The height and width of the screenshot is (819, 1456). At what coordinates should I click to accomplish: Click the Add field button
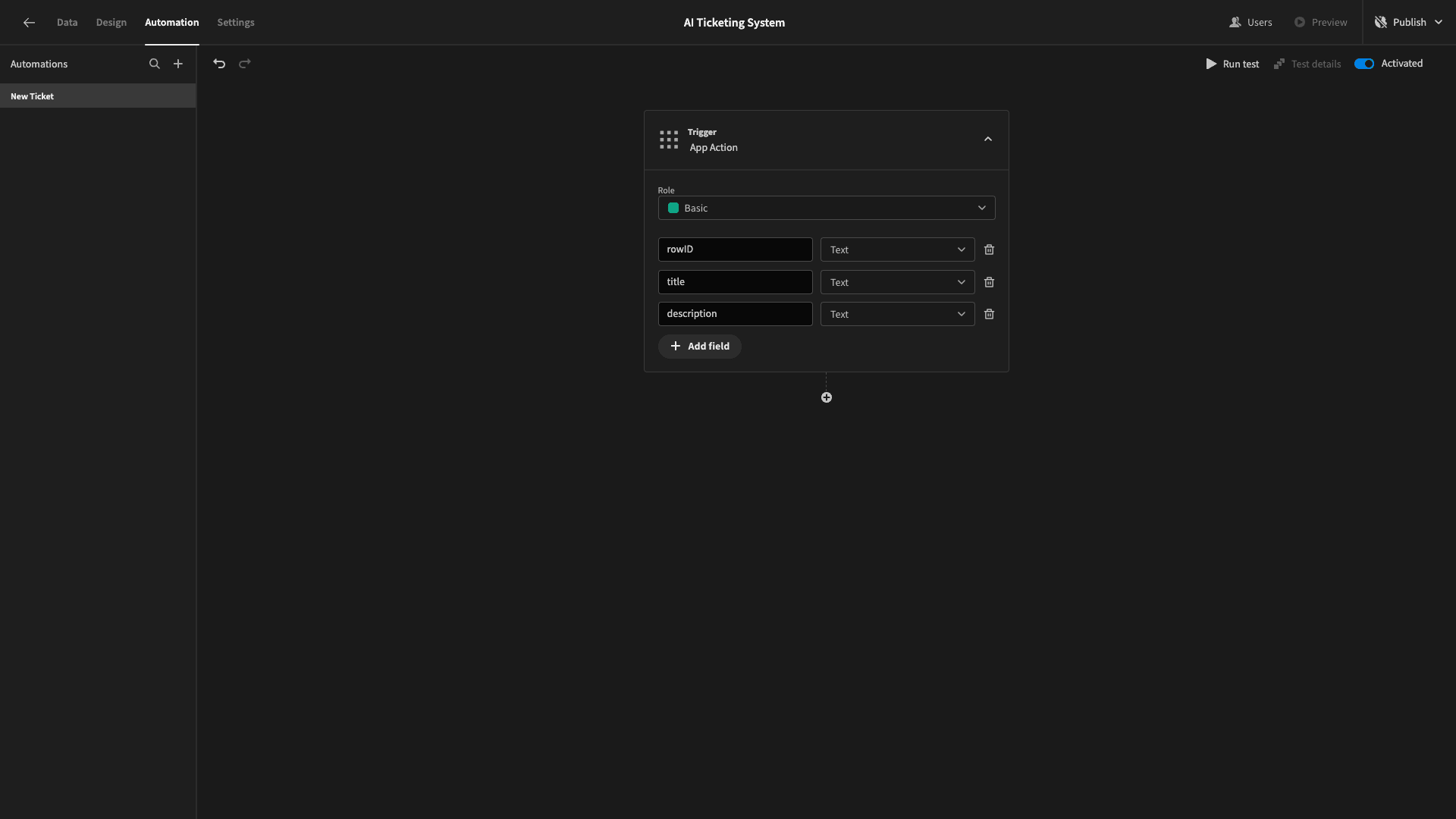(x=700, y=347)
